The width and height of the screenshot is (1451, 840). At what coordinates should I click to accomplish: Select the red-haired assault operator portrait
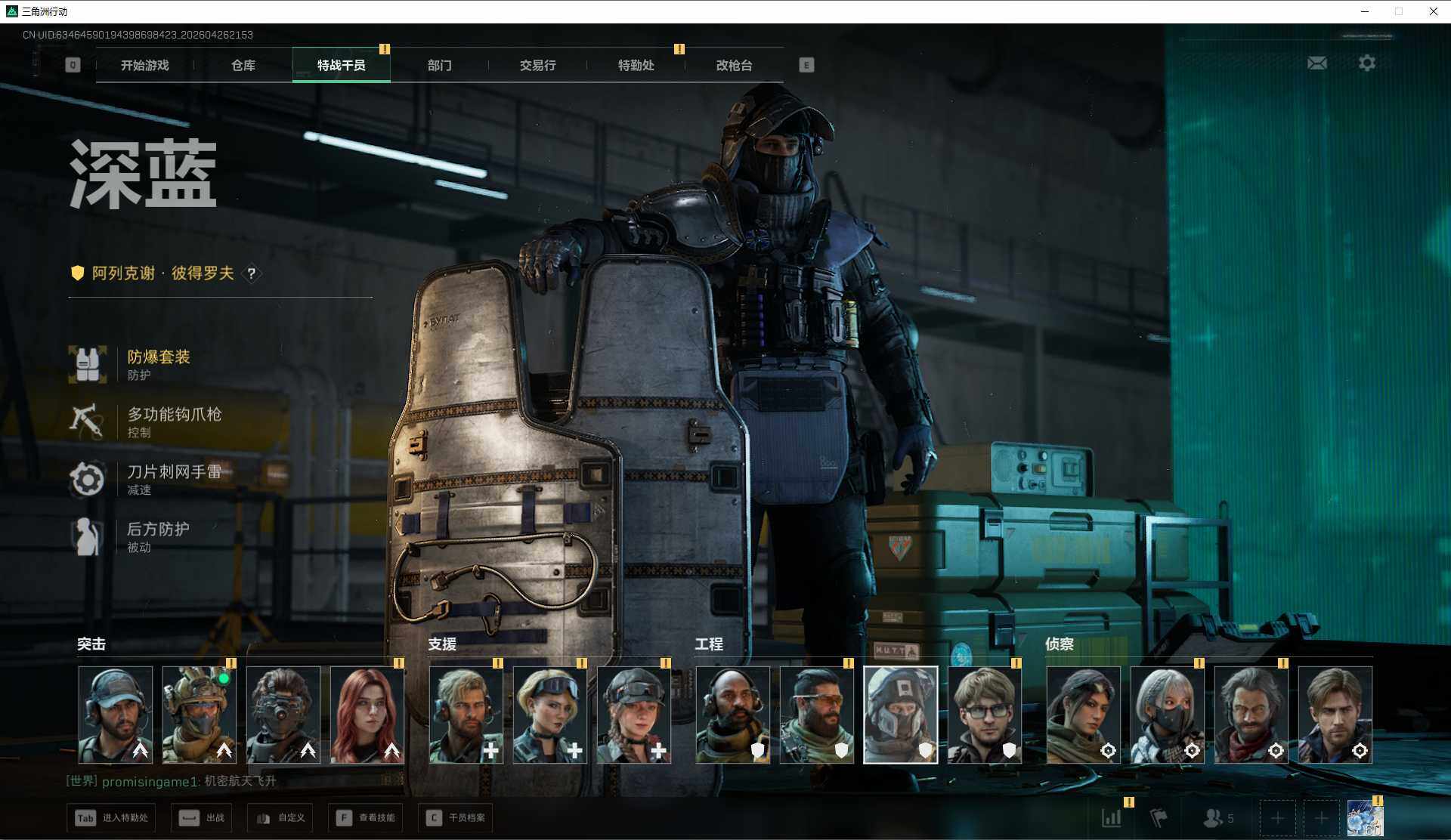coord(367,715)
